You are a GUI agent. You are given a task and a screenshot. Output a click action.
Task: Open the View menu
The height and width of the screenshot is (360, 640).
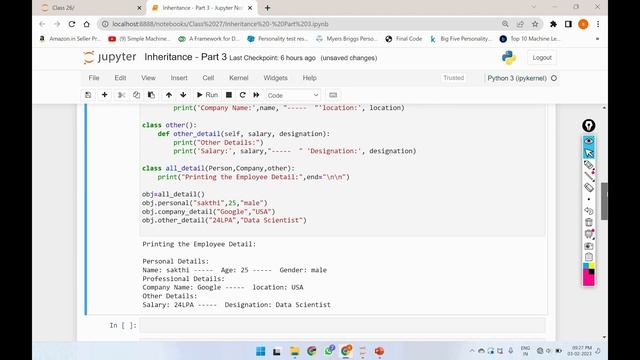(x=148, y=78)
